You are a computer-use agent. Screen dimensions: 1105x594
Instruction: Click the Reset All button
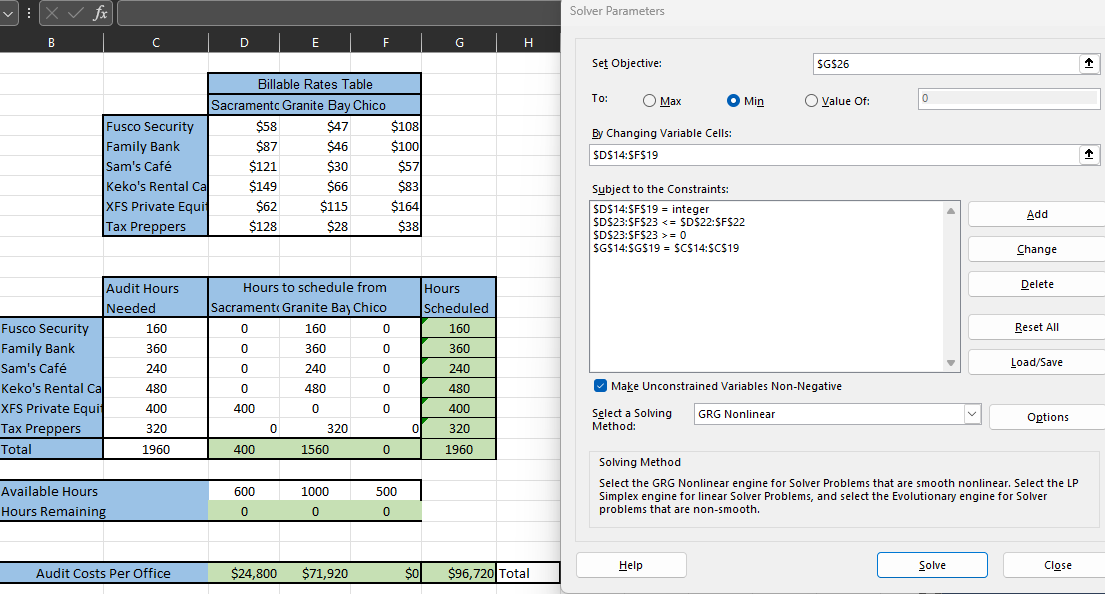click(1037, 327)
